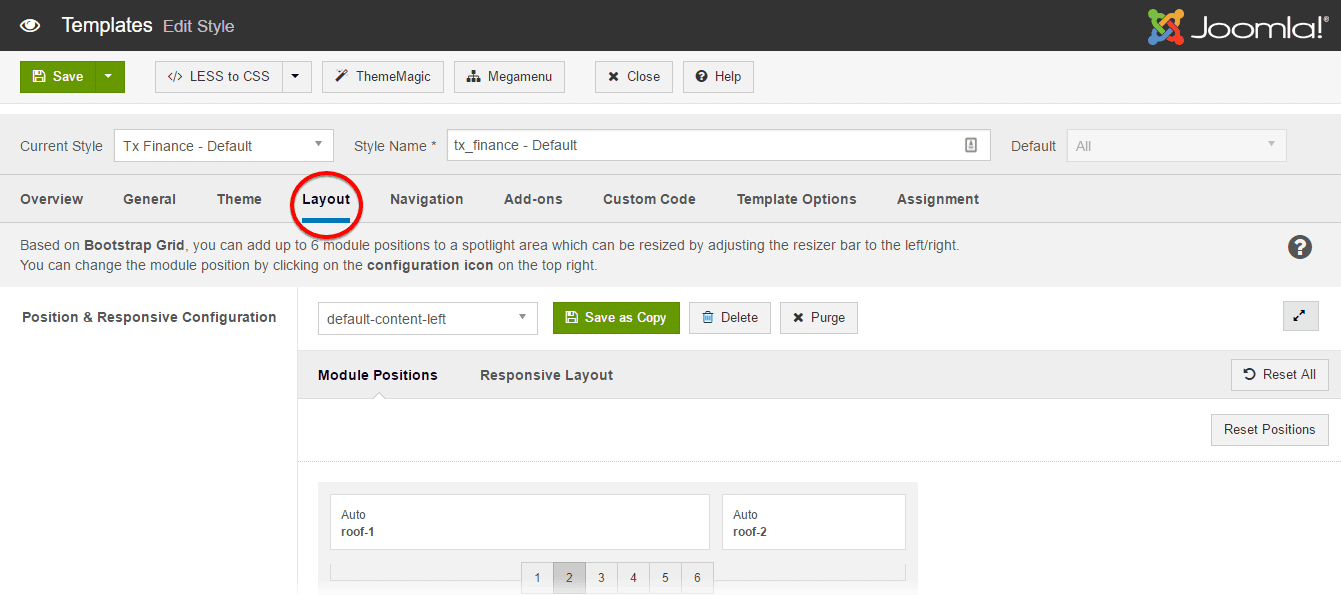Select column 4 on the resizer bar
Screen dimensions: 1341x595
[633, 577]
